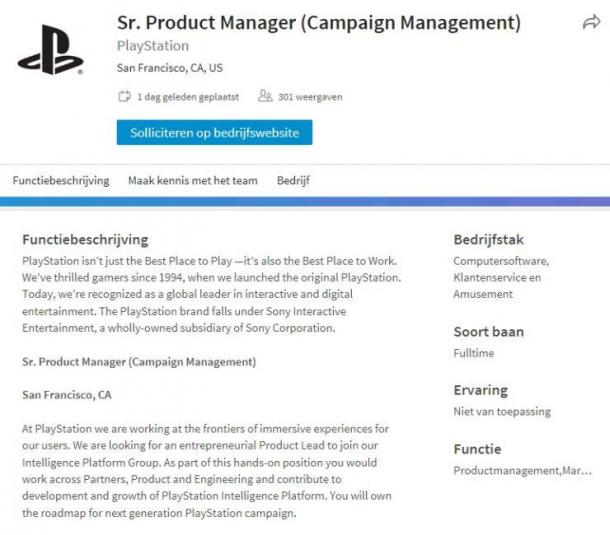
Task: Click the PlayStation logo
Action: (51, 50)
